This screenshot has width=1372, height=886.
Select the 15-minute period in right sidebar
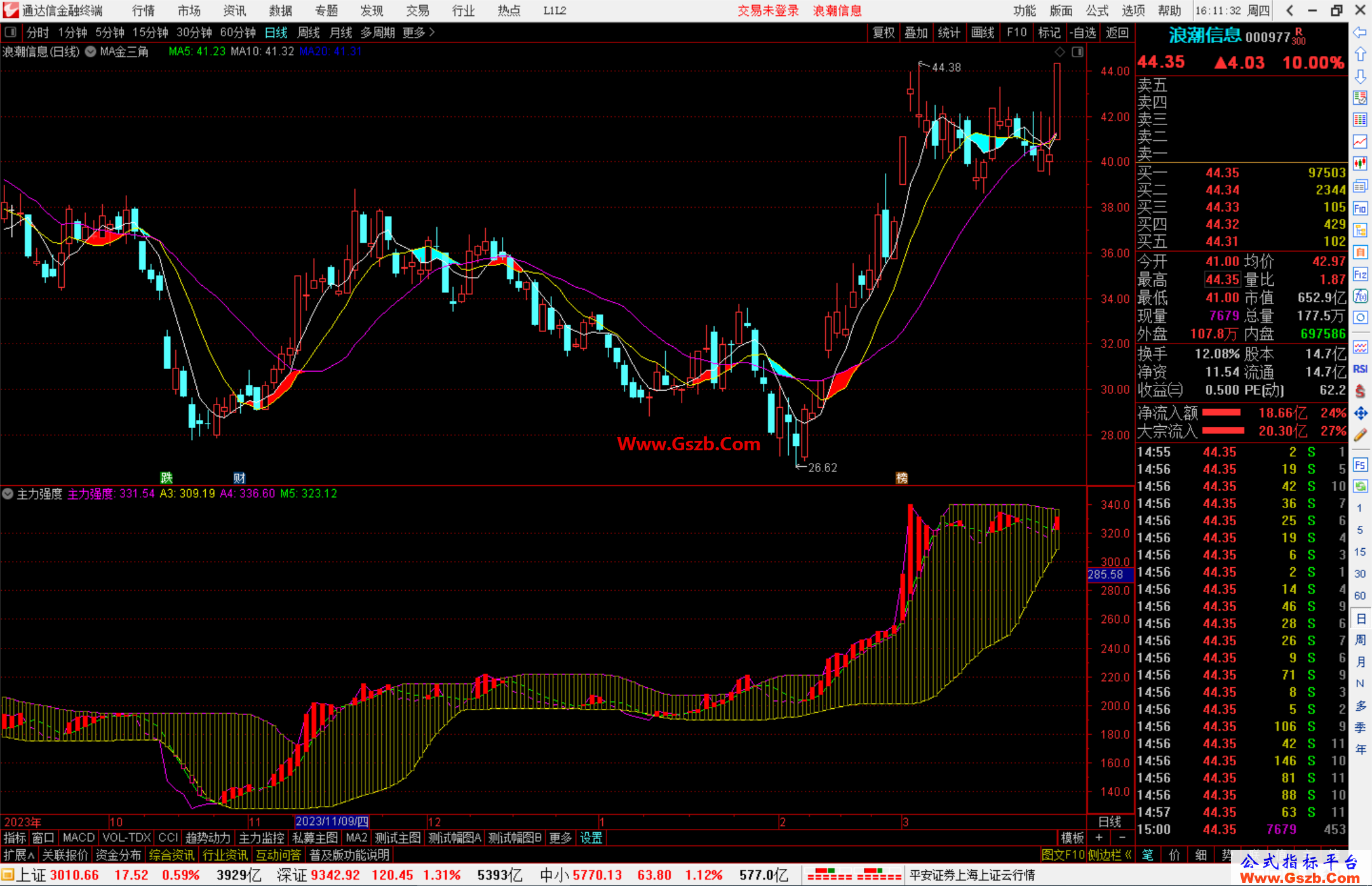pyautogui.click(x=1359, y=552)
